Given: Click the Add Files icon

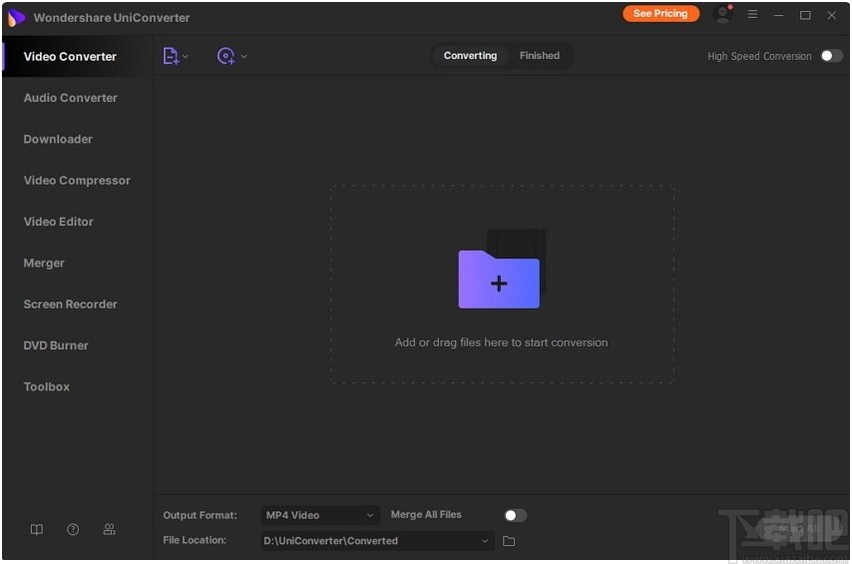Looking at the screenshot, I should tap(171, 56).
